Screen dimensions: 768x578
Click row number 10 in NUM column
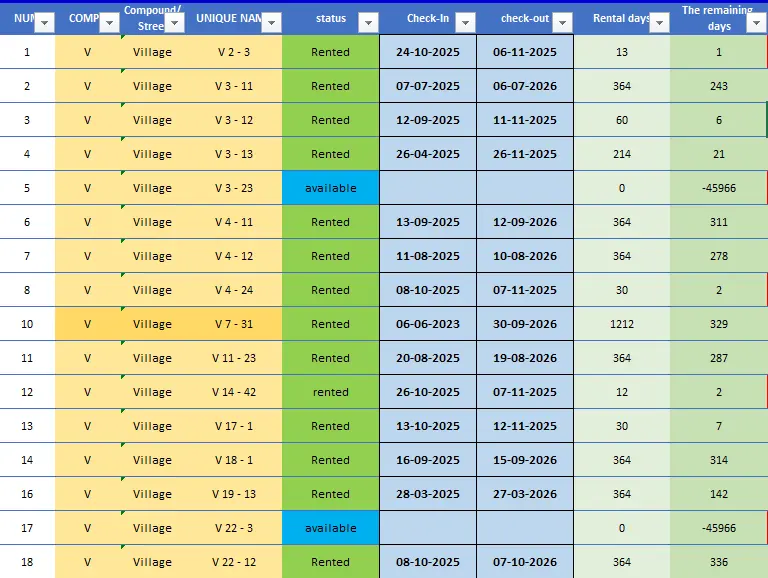coord(27,324)
